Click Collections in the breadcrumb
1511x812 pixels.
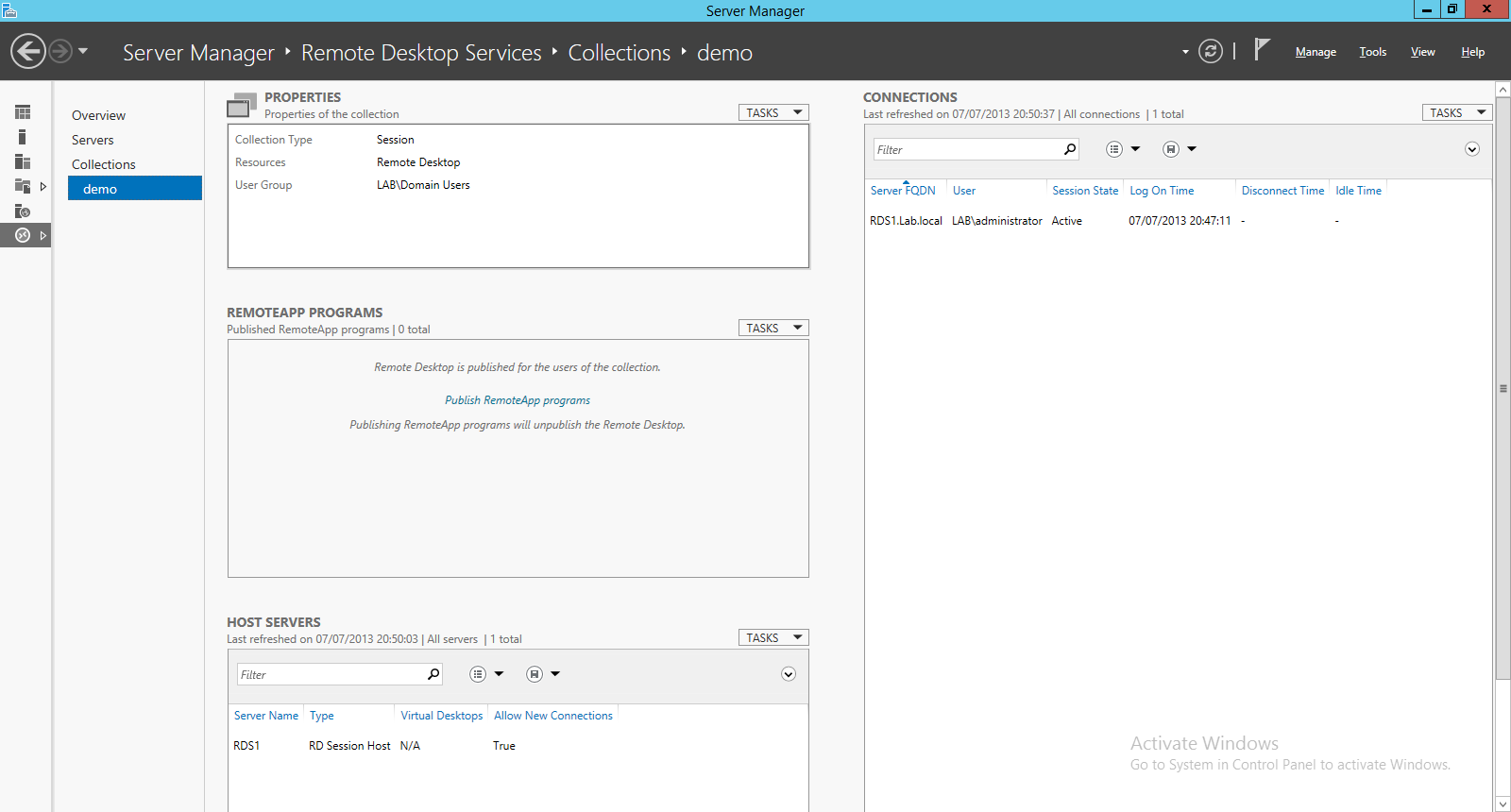pos(620,53)
